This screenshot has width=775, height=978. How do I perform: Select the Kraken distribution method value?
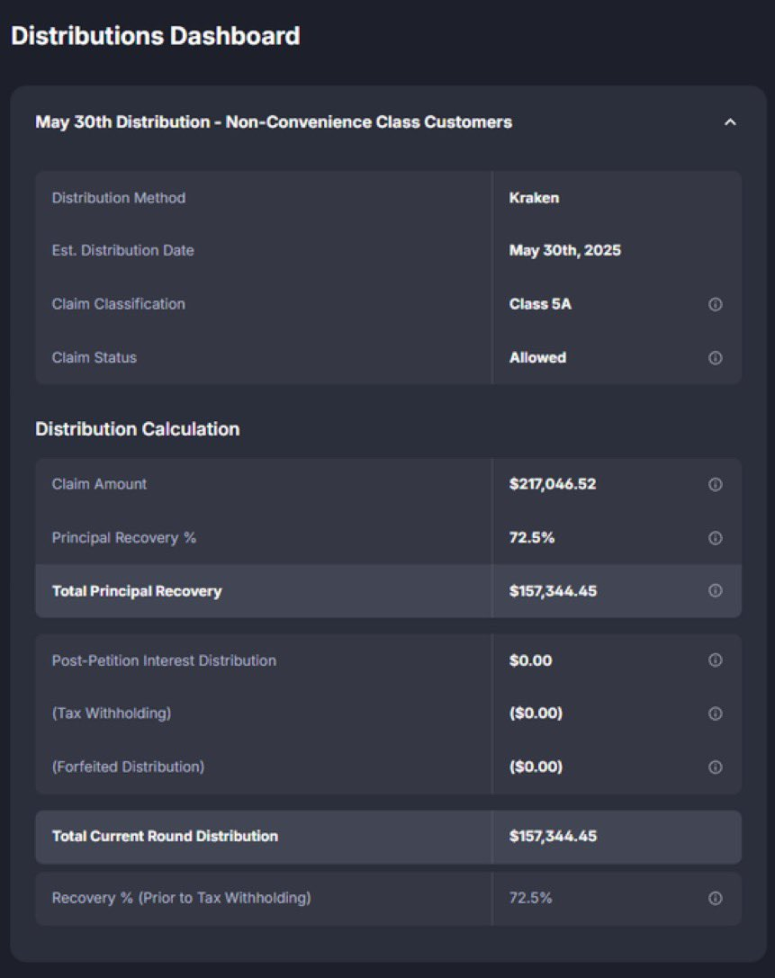pyautogui.click(x=534, y=198)
